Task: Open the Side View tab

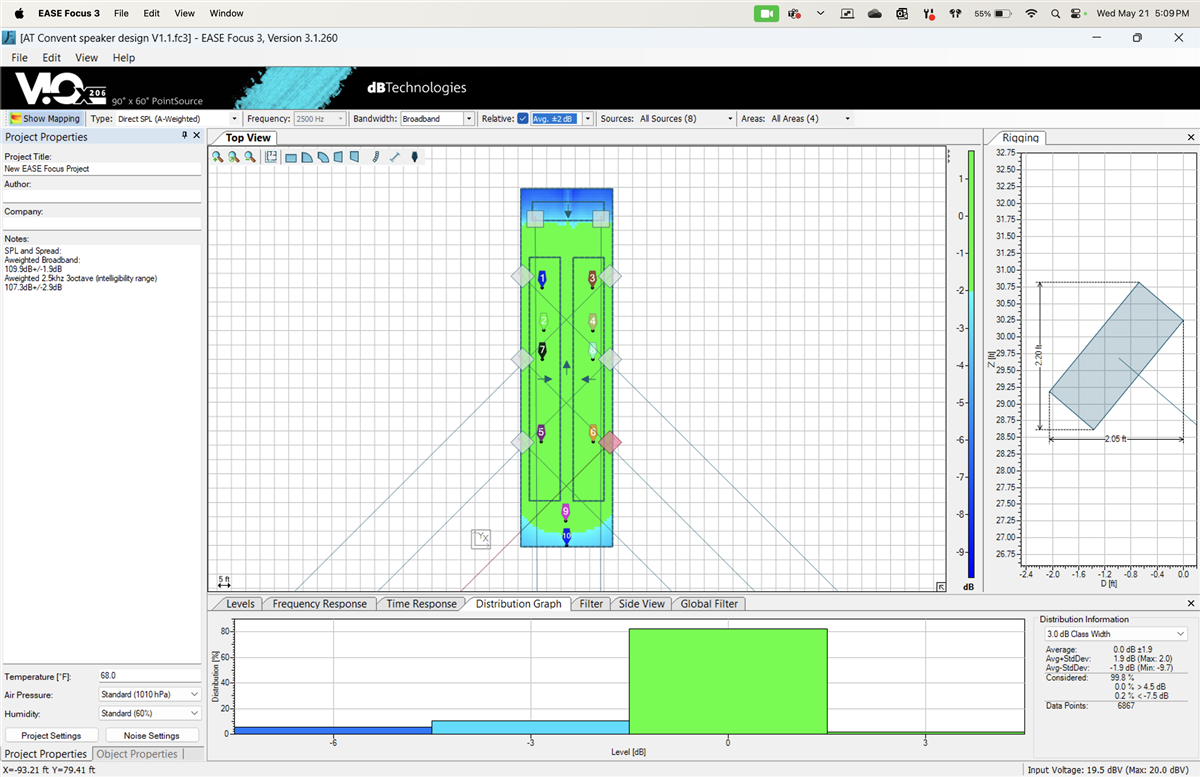Action: click(641, 604)
